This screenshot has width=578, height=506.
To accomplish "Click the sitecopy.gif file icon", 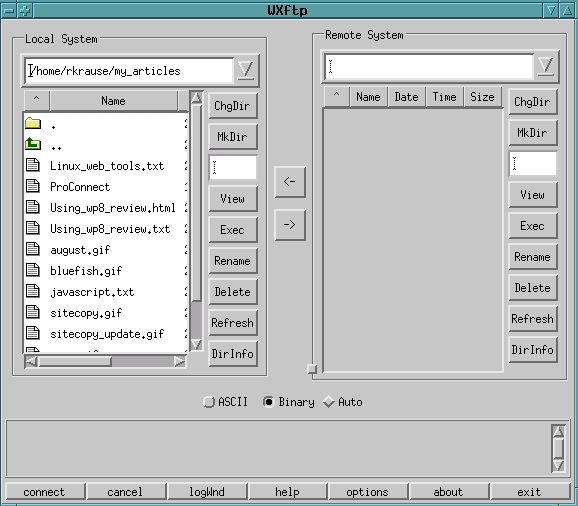I will (33, 312).
